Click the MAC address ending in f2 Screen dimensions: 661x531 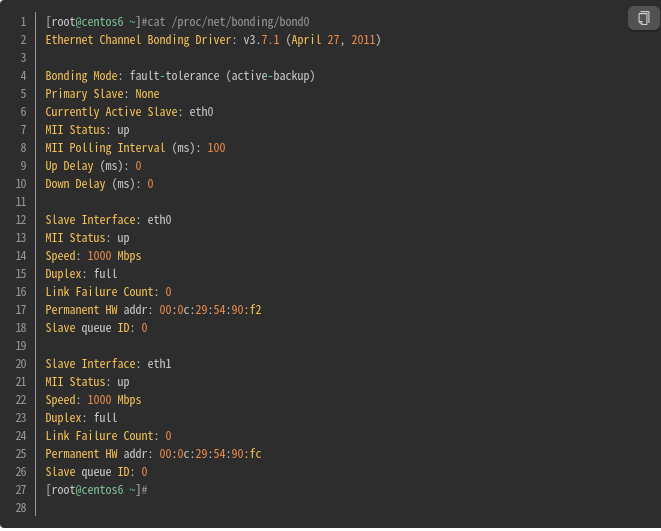210,310
